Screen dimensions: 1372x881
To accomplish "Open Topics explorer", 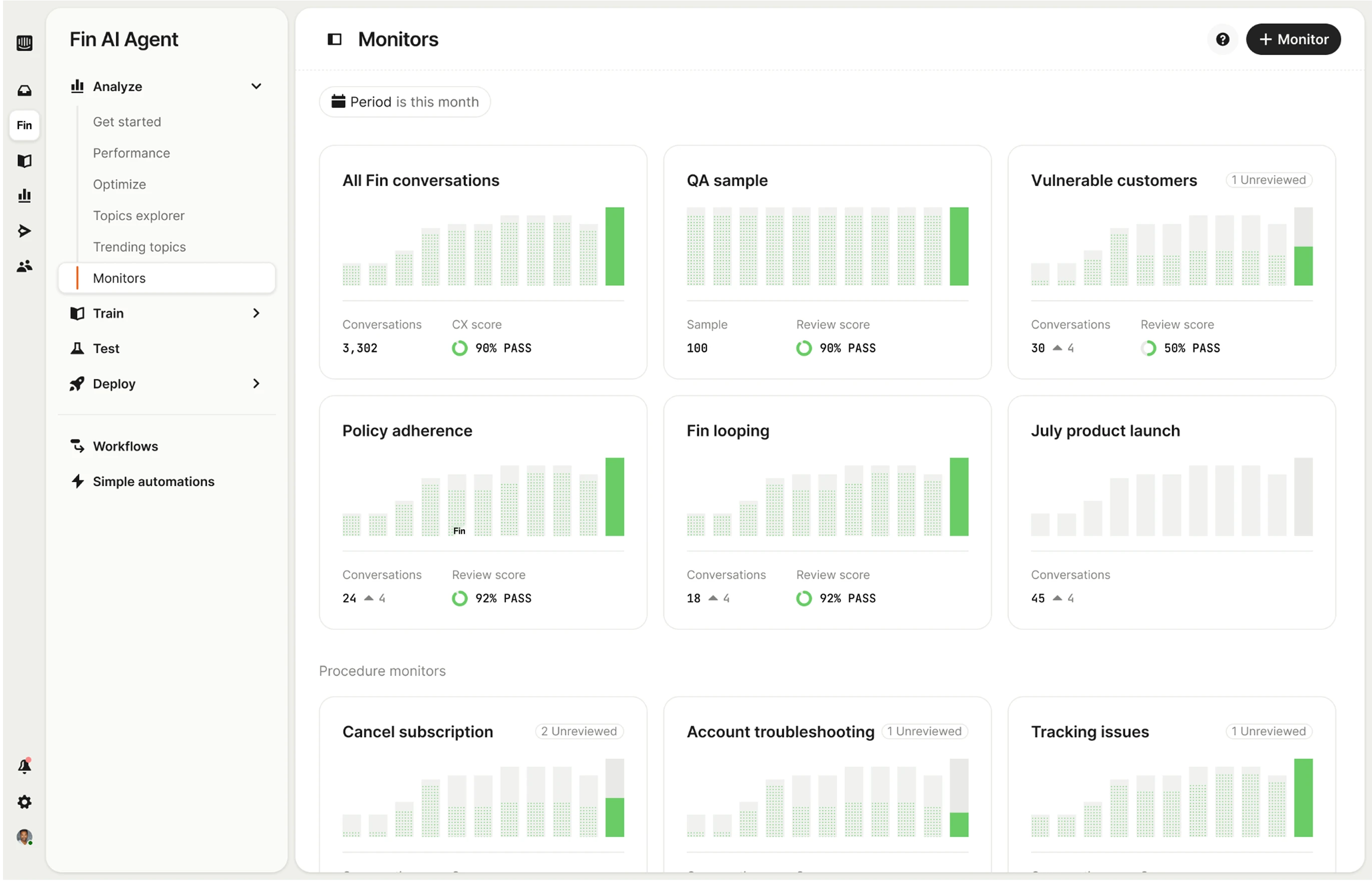I will point(139,216).
